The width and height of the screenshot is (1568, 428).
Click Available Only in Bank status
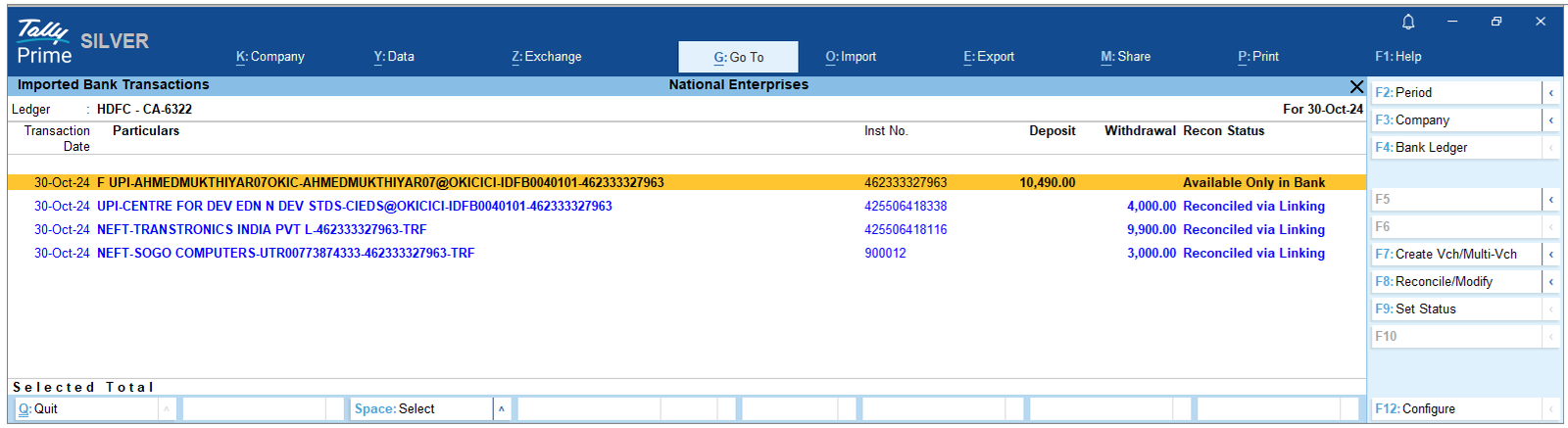pyautogui.click(x=1253, y=182)
